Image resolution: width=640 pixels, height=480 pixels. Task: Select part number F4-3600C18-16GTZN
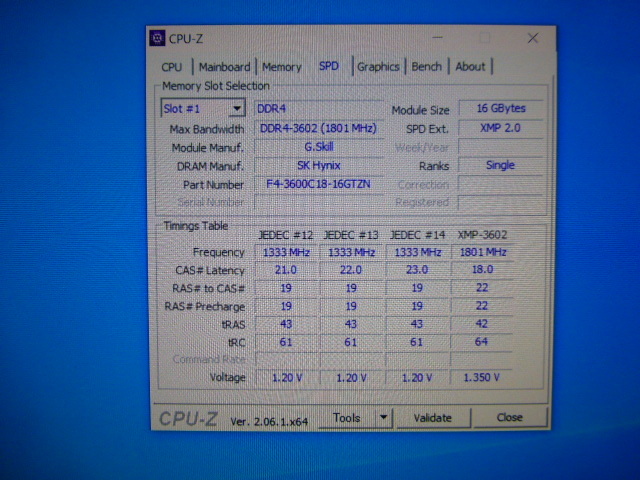pyautogui.click(x=318, y=184)
